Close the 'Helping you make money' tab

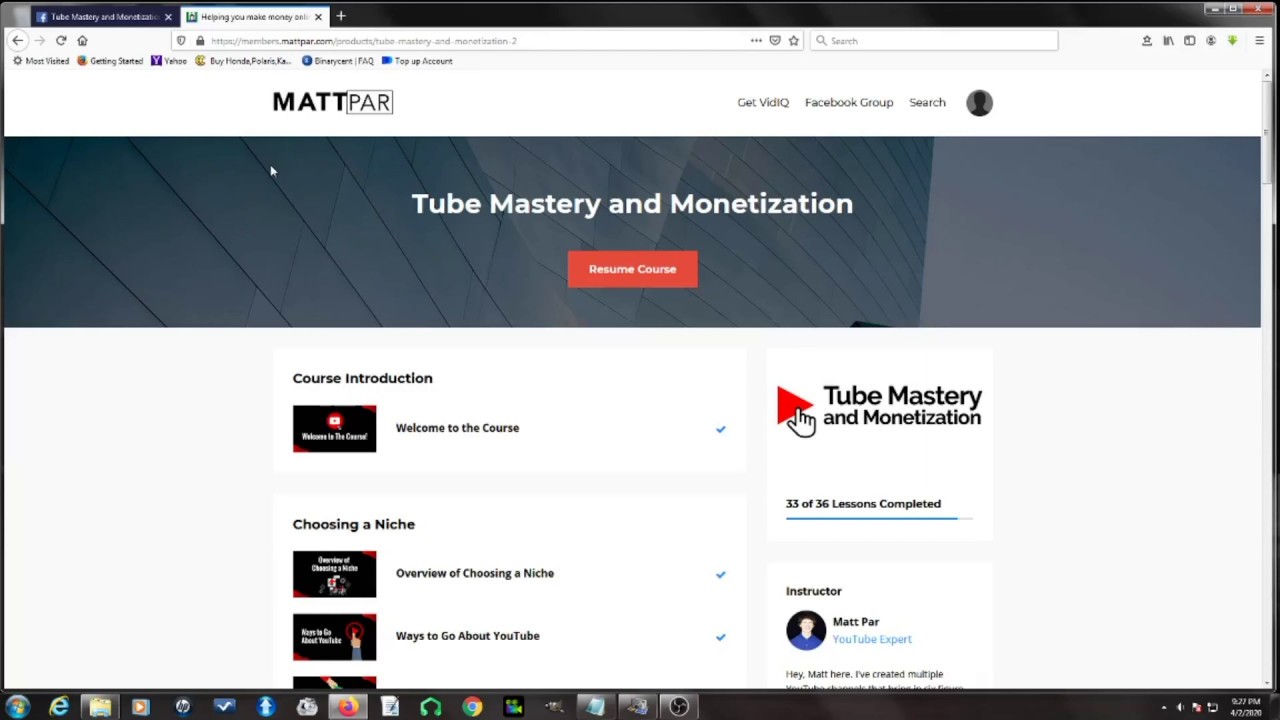(x=319, y=17)
